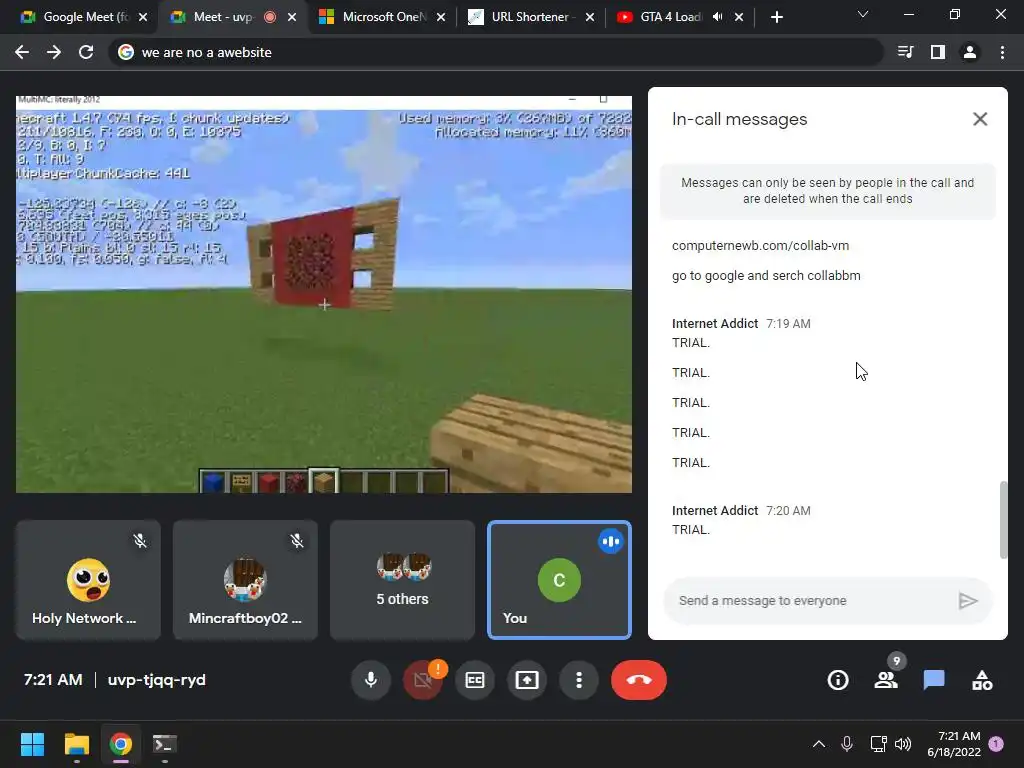This screenshot has width=1024, height=768.
Task: Click audio indicator on You tile
Action: [611, 541]
